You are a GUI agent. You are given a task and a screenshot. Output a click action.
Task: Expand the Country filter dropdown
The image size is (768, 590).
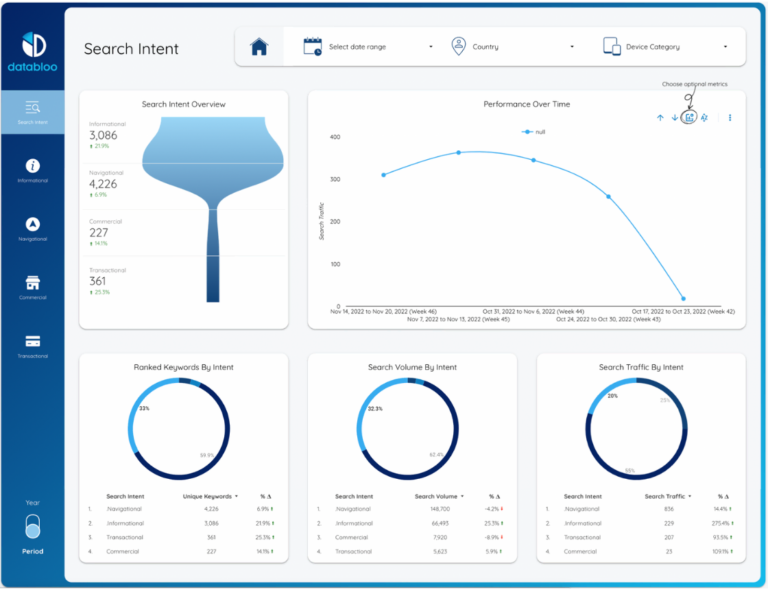tap(512, 47)
